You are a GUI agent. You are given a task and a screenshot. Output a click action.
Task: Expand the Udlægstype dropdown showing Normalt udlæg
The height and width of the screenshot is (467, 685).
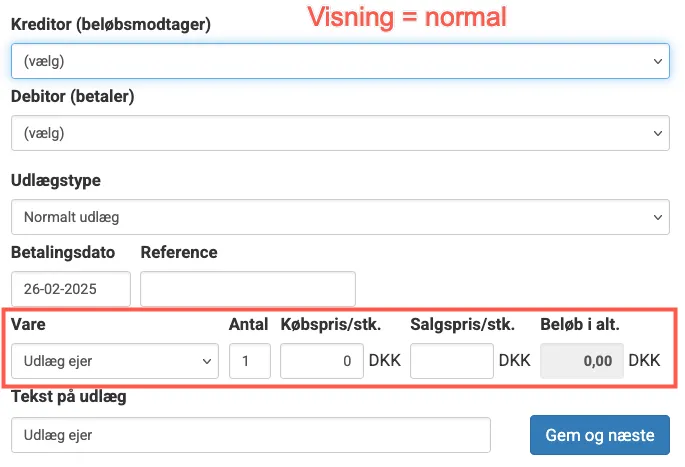pos(340,216)
